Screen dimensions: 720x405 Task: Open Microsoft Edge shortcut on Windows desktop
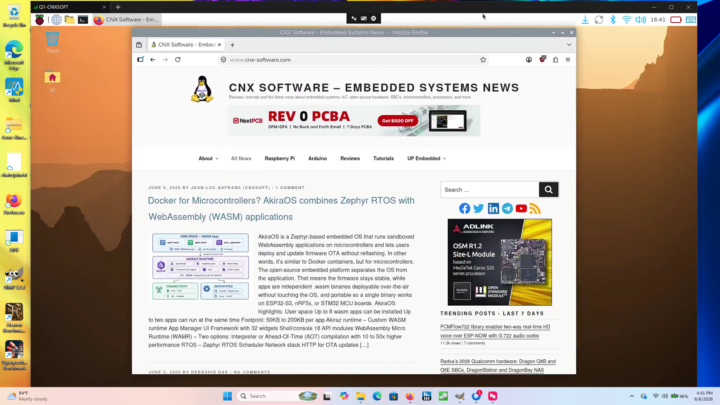pyautogui.click(x=14, y=55)
